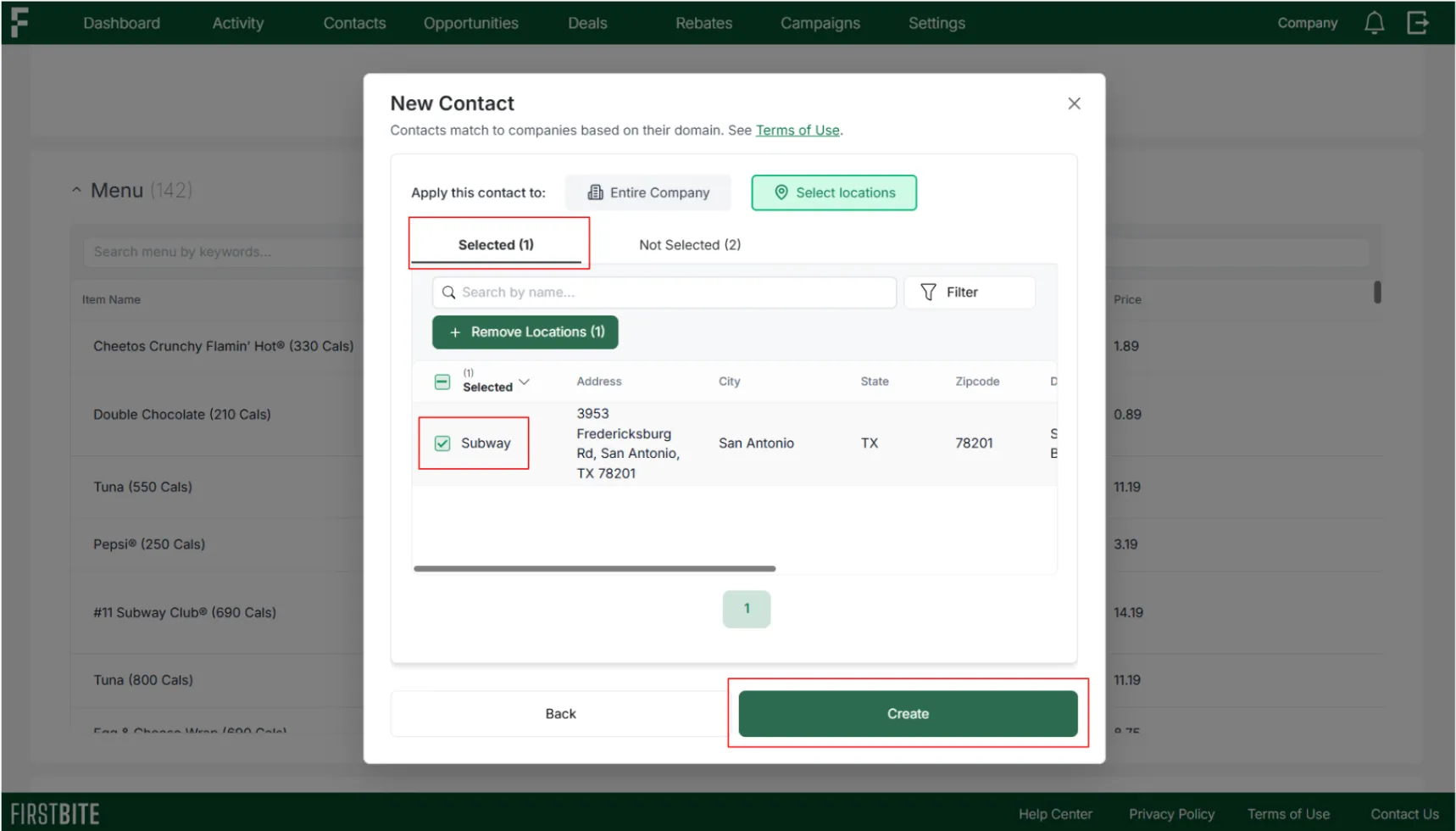Click the menu list vertical scrollbar
The width and height of the screenshot is (1456, 831).
tap(1377, 293)
